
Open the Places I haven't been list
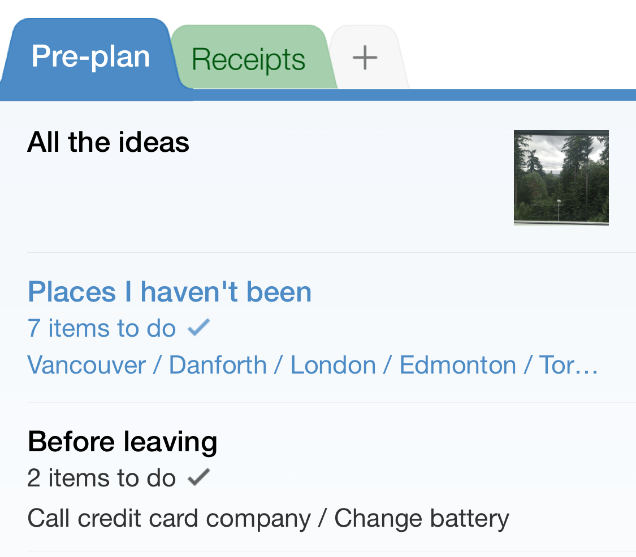pyautogui.click(x=170, y=292)
